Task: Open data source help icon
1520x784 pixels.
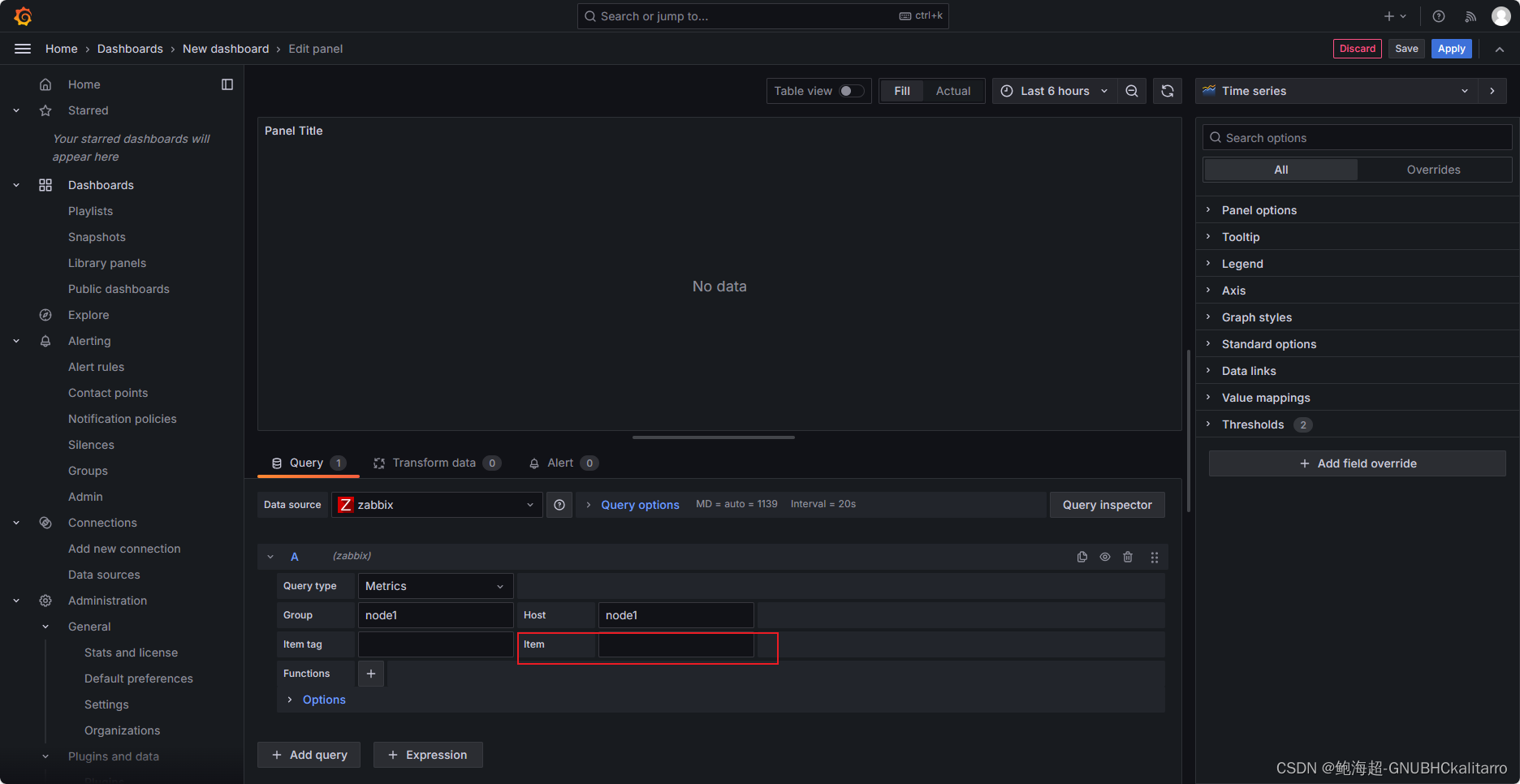Action: 559,505
